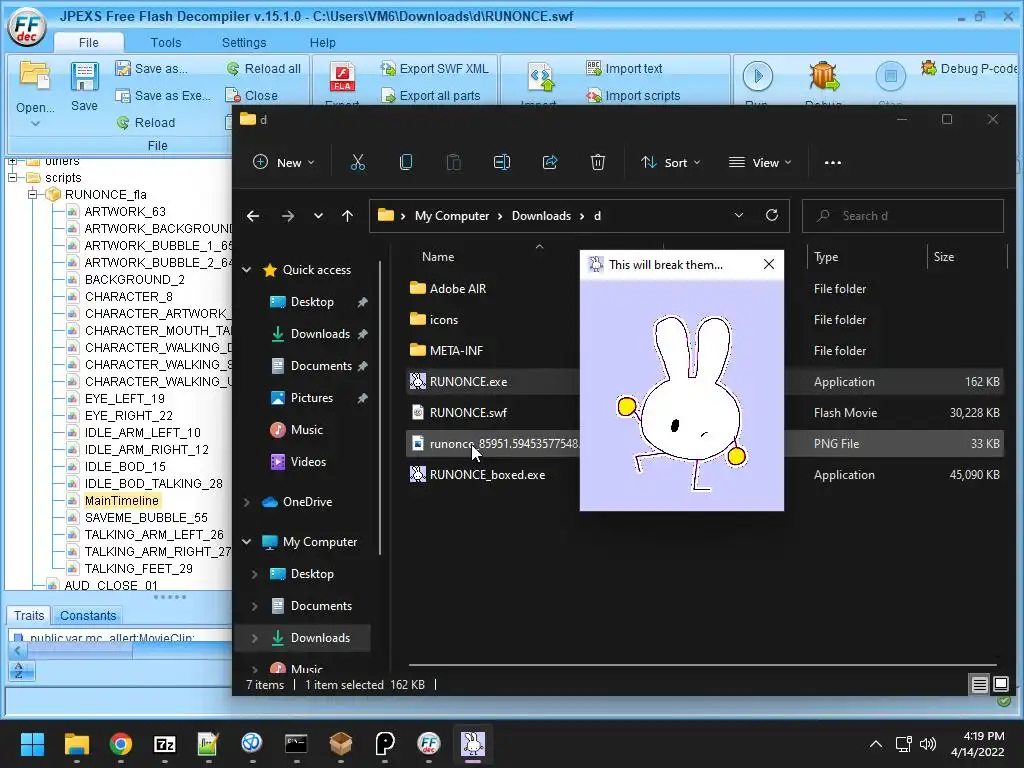Viewport: 1024px width, 768px height.
Task: Collapse the RUNONCE_fla package node
Action: coord(32,195)
